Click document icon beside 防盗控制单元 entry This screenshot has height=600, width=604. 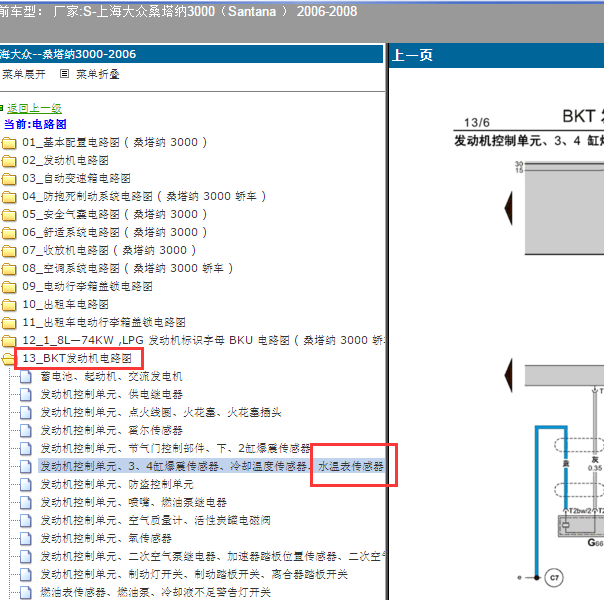[26, 484]
